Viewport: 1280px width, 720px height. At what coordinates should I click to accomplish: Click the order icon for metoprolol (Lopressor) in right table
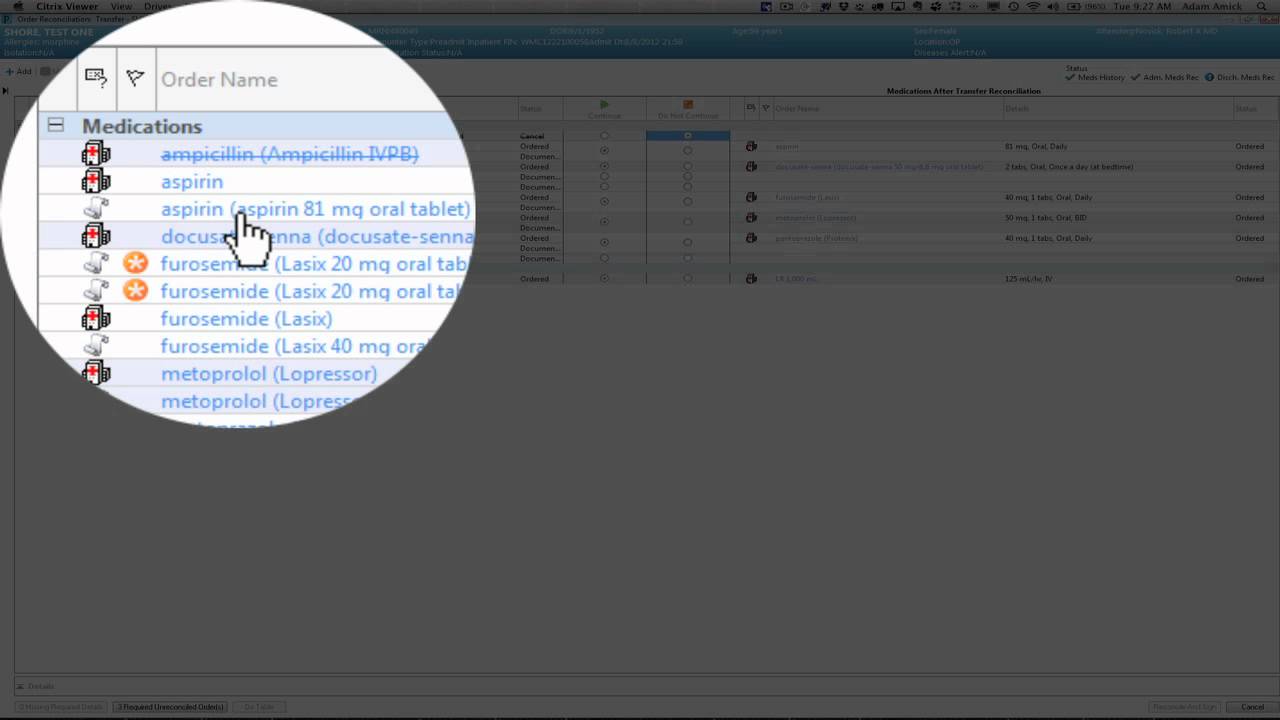tap(751, 218)
